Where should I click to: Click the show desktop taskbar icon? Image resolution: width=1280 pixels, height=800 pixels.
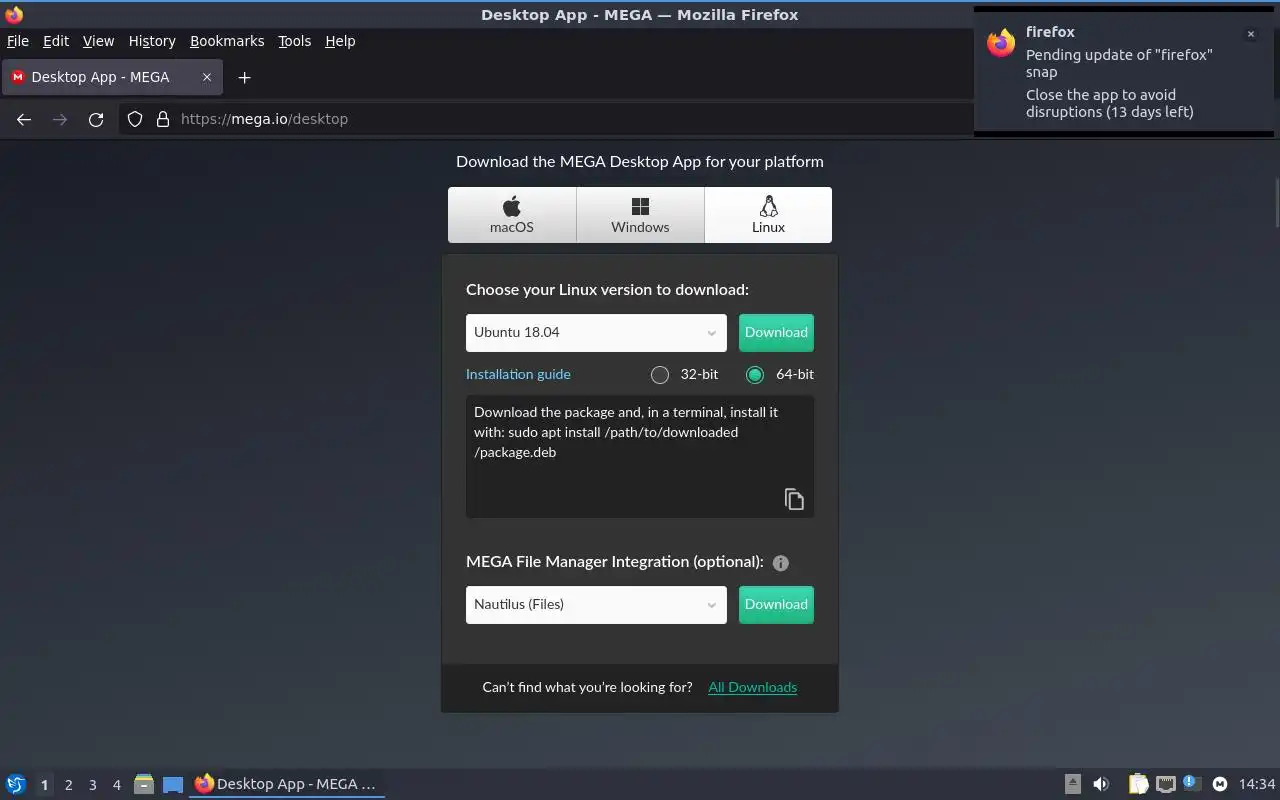coord(173,784)
